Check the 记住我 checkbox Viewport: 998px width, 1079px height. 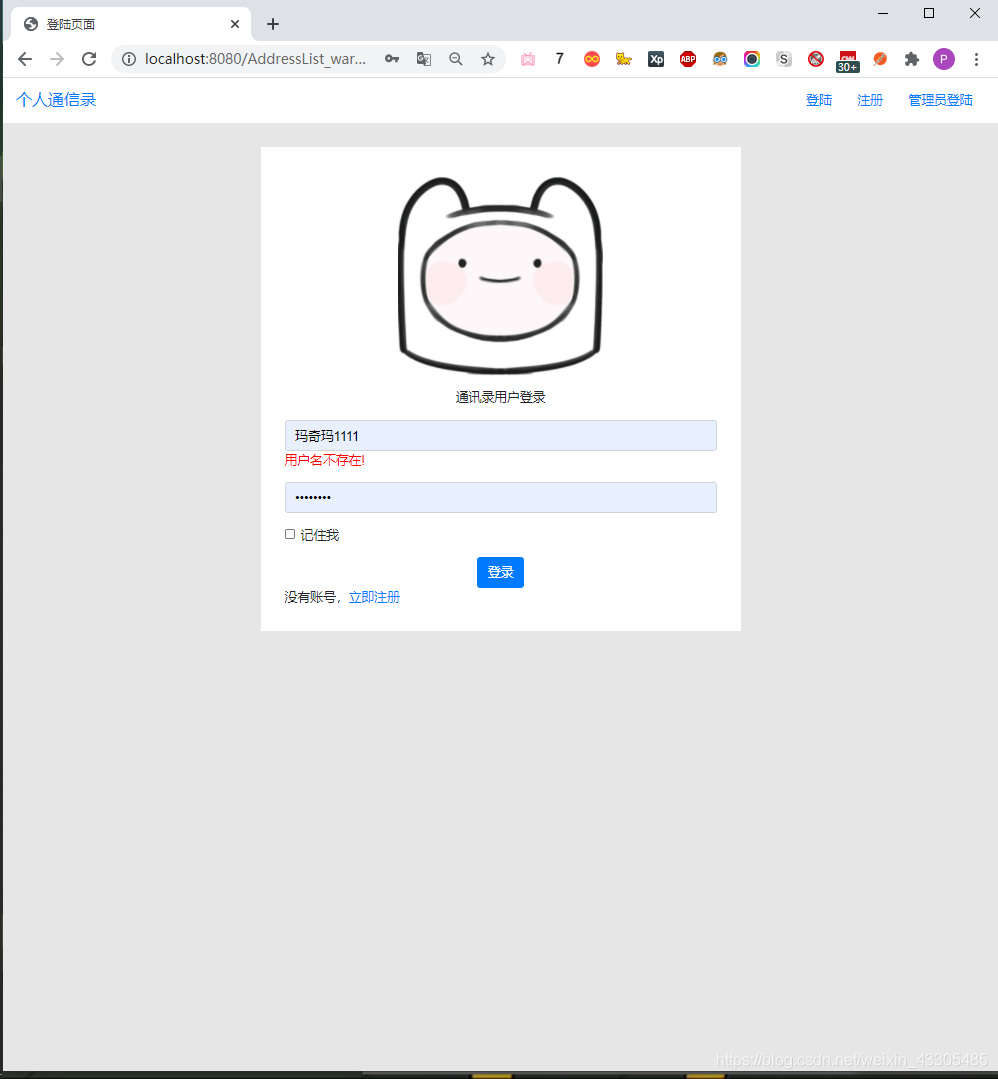point(290,535)
